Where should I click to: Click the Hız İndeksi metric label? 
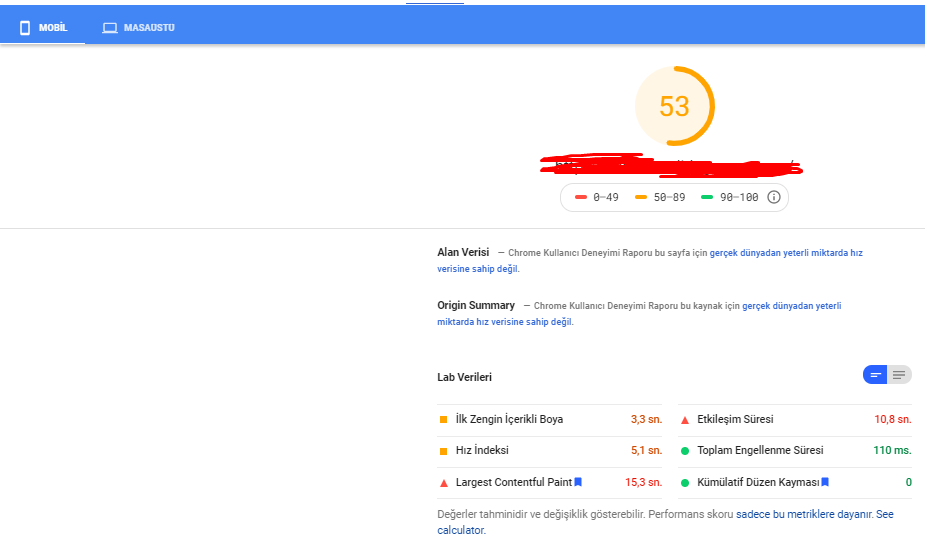482,450
